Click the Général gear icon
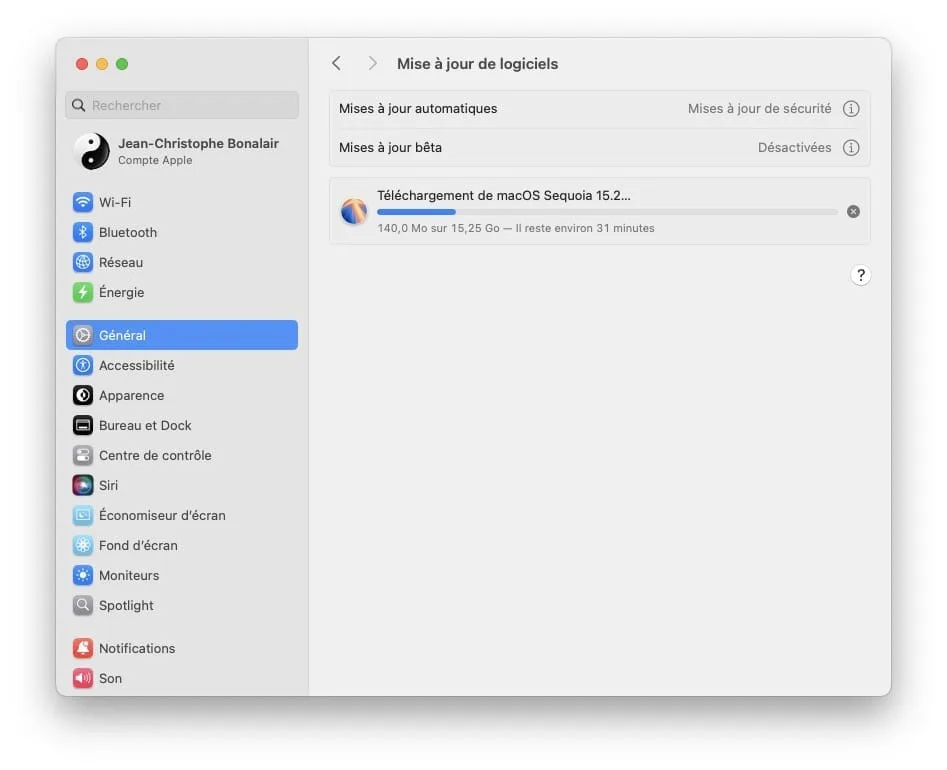 tap(83, 335)
